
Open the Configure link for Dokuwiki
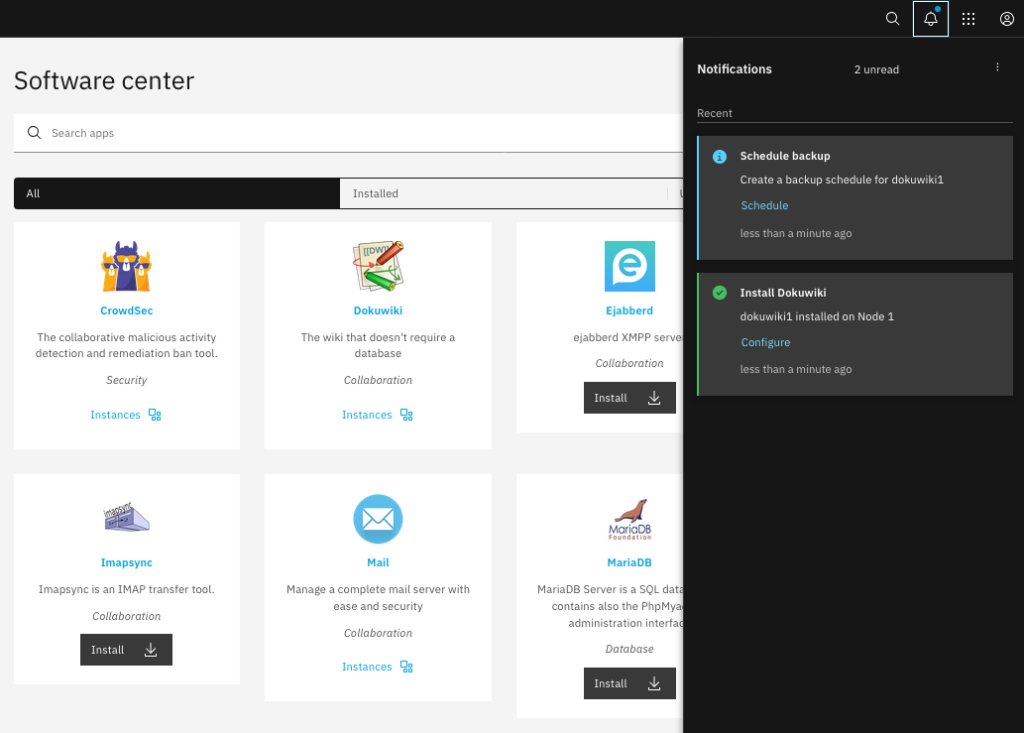click(x=765, y=342)
